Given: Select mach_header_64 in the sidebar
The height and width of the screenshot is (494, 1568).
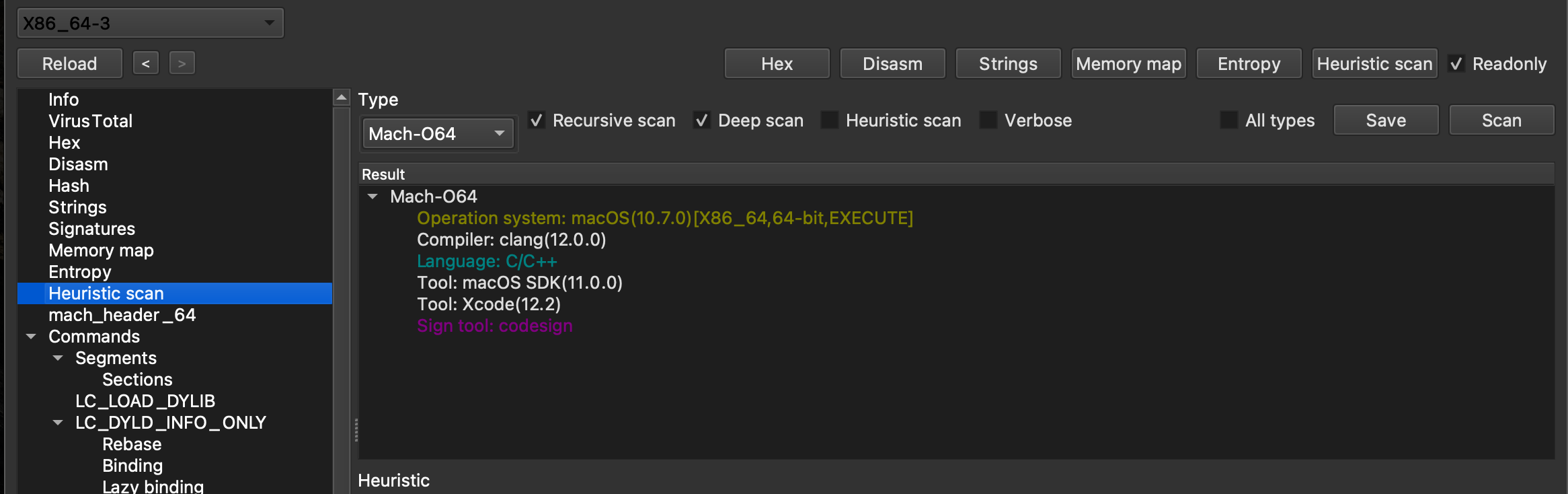Looking at the screenshot, I should point(122,315).
